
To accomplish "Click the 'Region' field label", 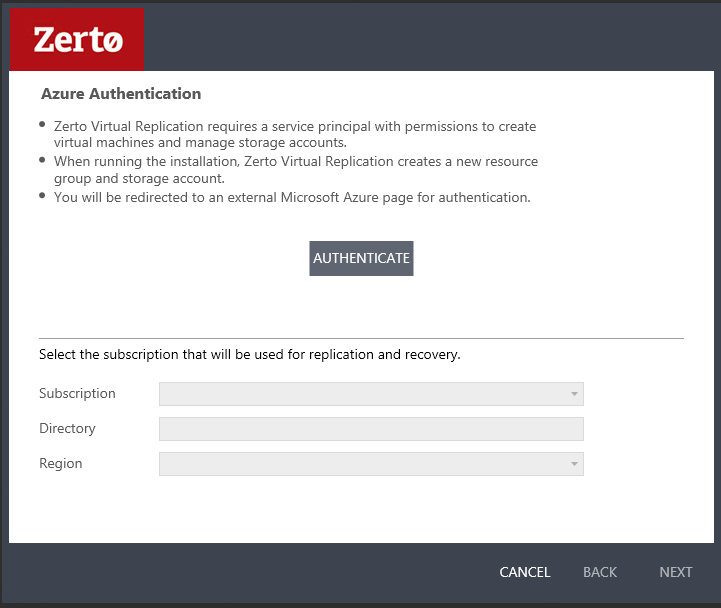I will 61,463.
